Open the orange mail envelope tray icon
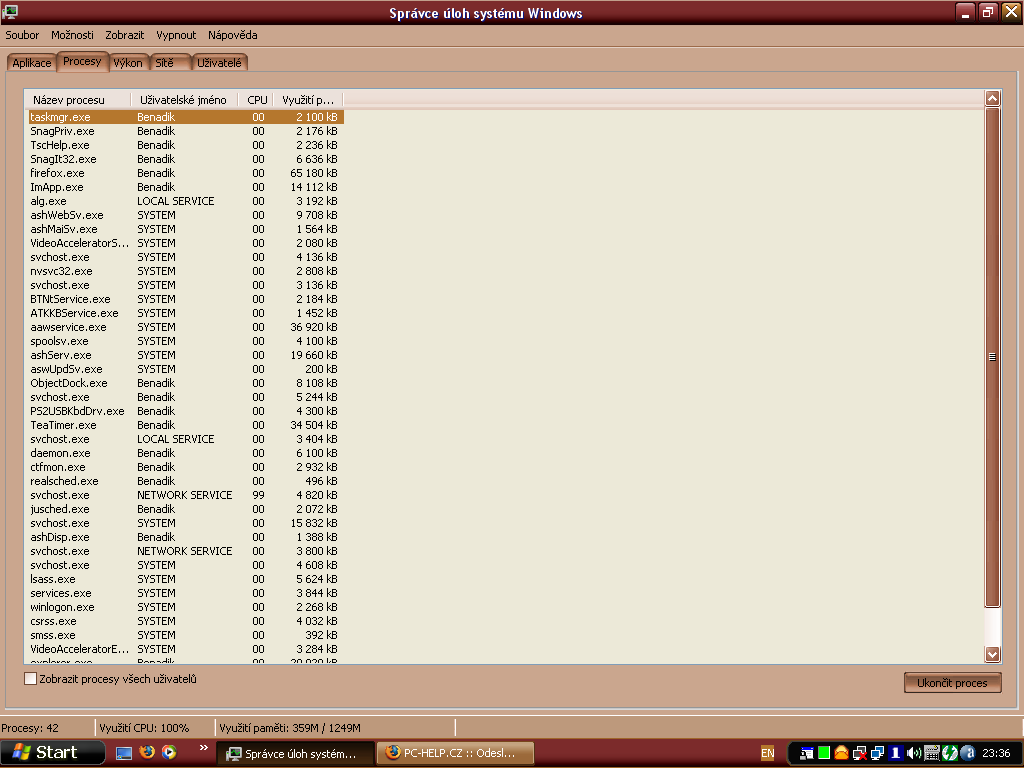The image size is (1024, 768). pyautogui.click(x=842, y=753)
